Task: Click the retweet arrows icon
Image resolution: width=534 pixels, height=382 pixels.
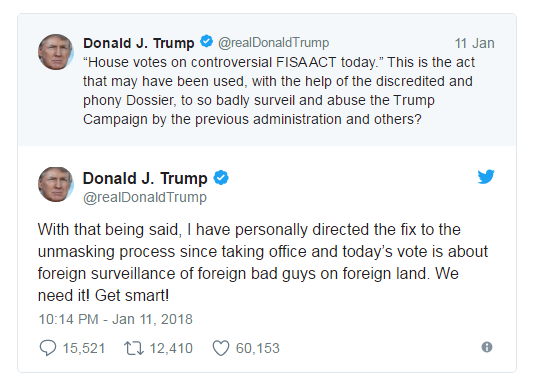Action: pyautogui.click(x=134, y=348)
